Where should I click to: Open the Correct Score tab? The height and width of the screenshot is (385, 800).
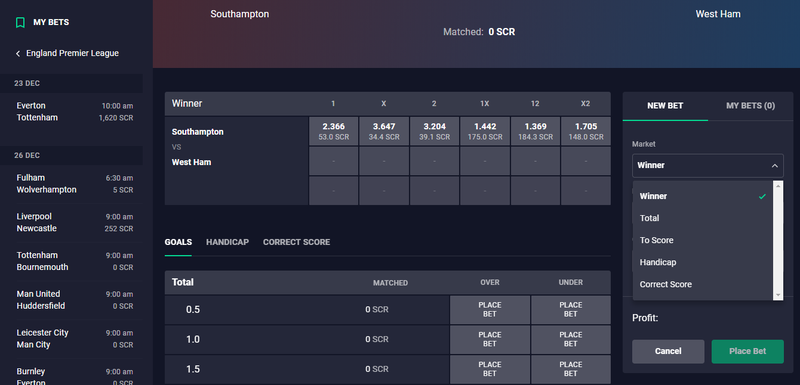296,242
